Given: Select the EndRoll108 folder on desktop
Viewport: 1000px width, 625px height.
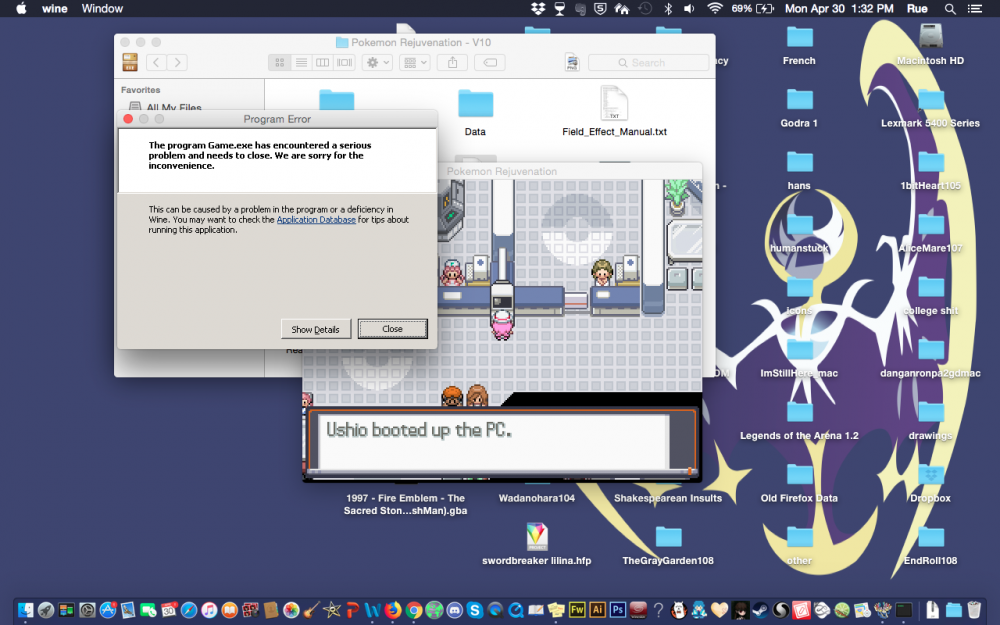Looking at the screenshot, I should (x=930, y=545).
